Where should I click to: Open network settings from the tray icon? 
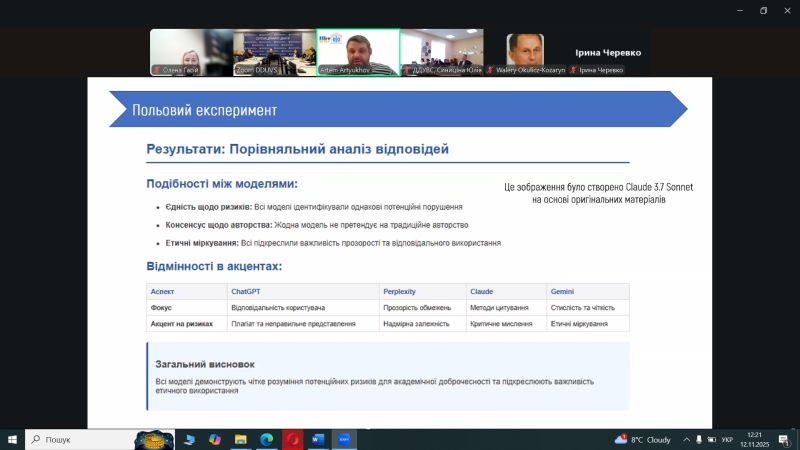click(699, 439)
